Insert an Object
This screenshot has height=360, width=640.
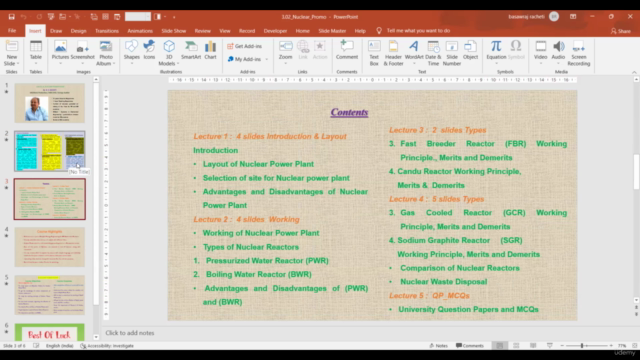470,50
